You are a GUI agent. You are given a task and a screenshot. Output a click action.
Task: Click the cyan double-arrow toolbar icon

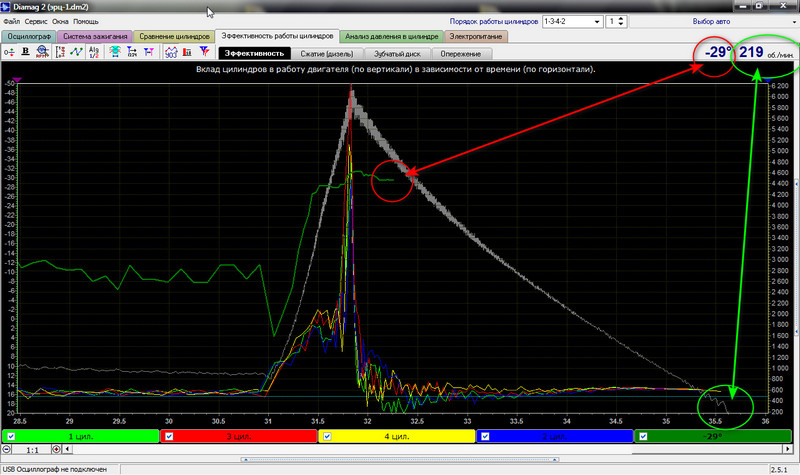pyautogui.click(x=115, y=52)
